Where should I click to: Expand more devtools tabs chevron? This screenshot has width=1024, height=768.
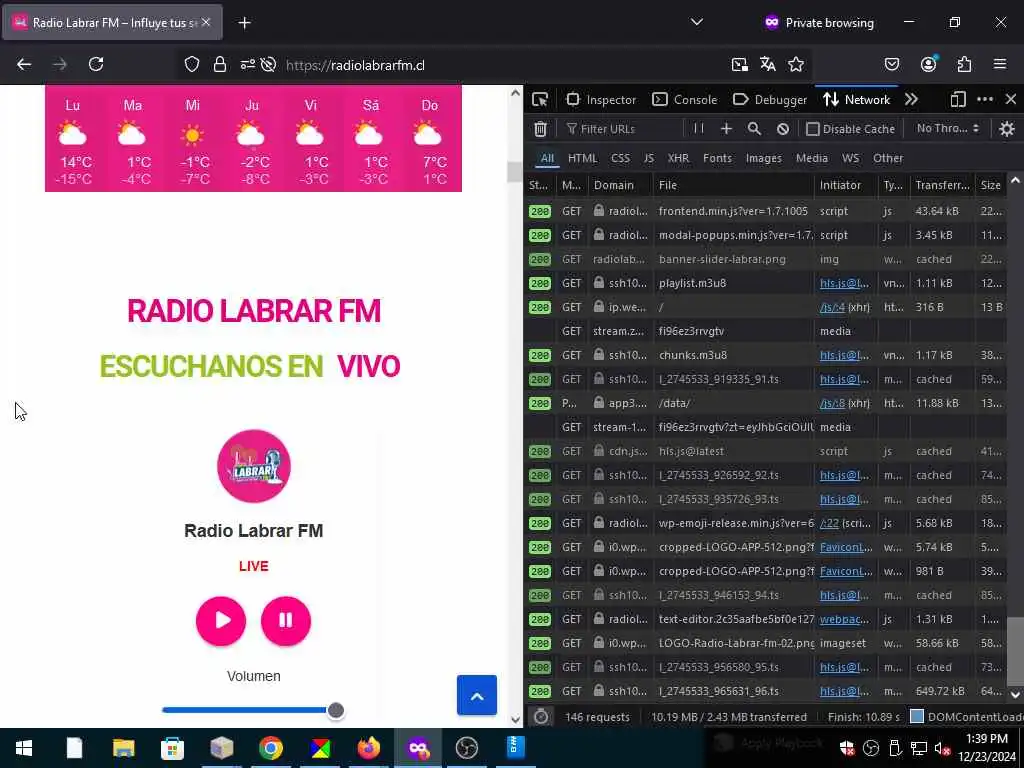pos(911,99)
